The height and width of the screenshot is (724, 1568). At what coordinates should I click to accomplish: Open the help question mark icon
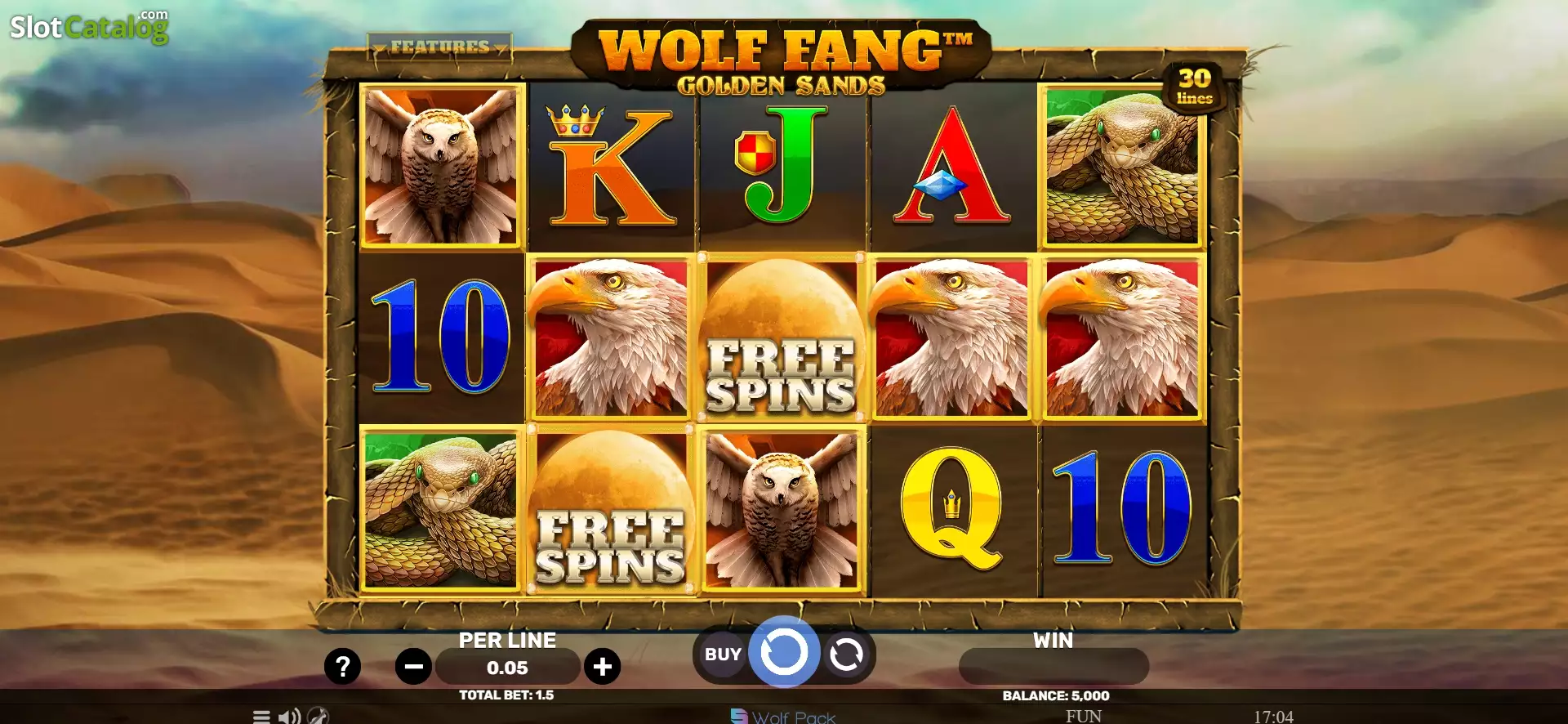pos(342,667)
